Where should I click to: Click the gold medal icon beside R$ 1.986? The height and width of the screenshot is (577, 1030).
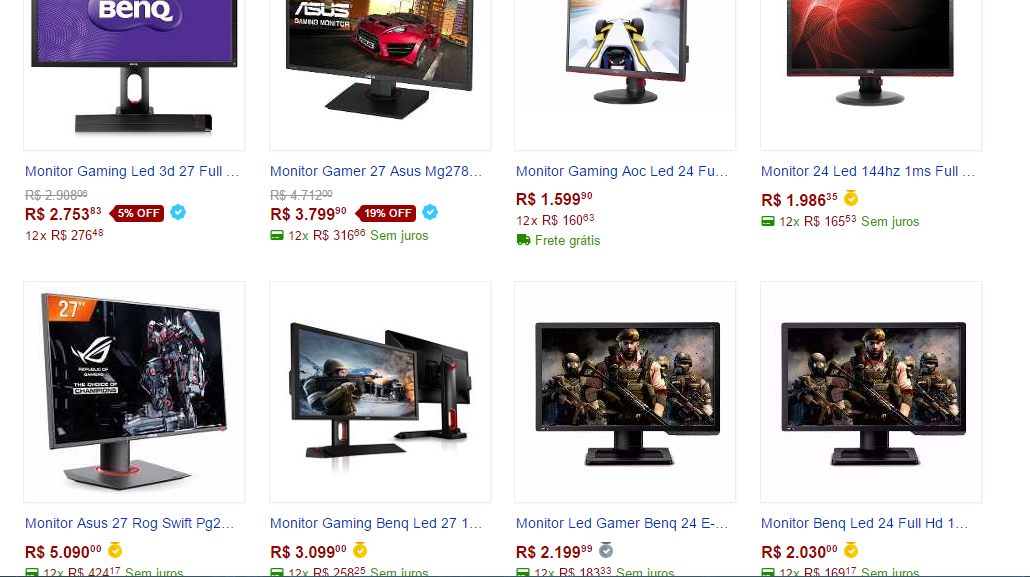(x=851, y=198)
